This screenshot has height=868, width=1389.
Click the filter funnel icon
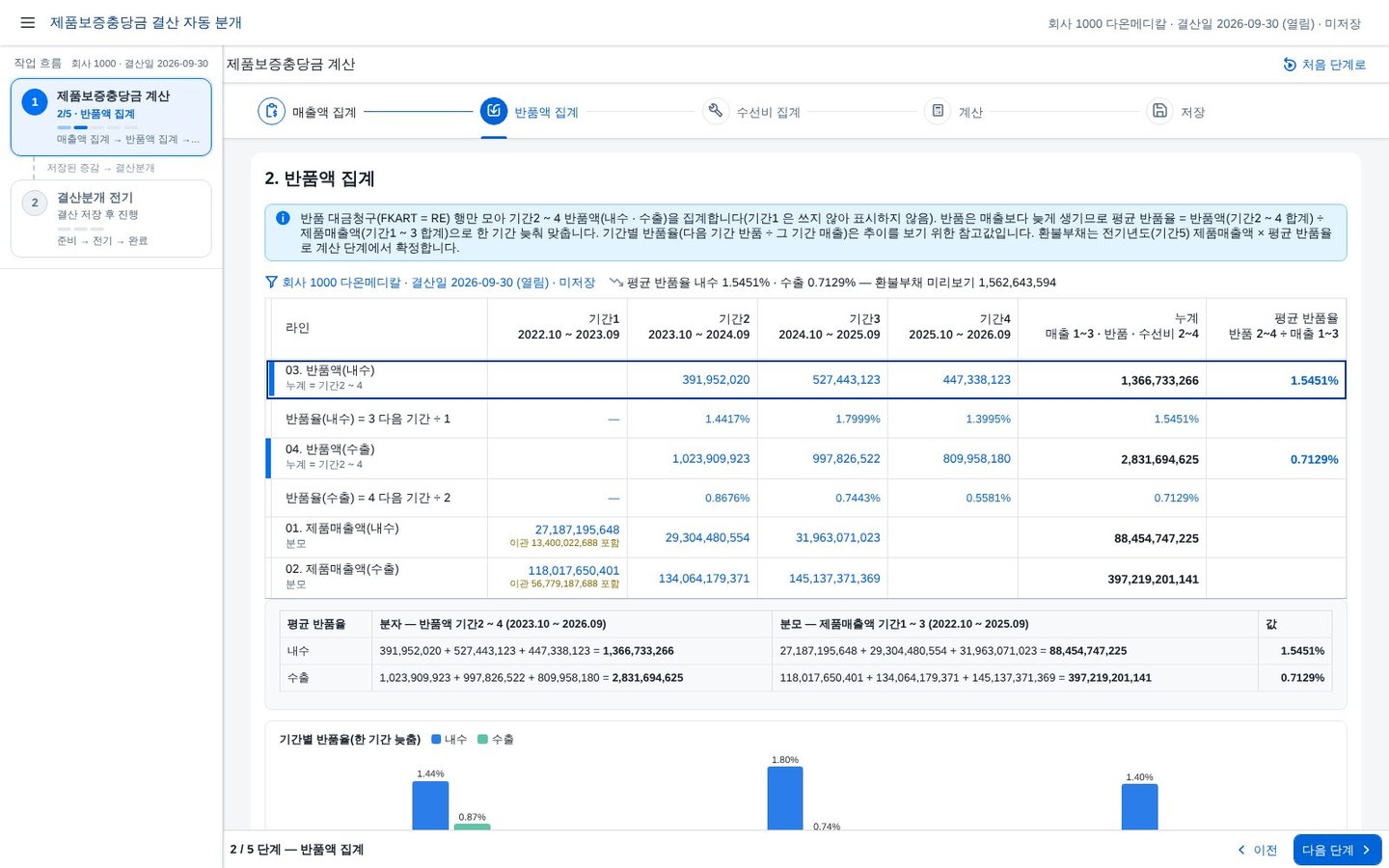pos(272,283)
